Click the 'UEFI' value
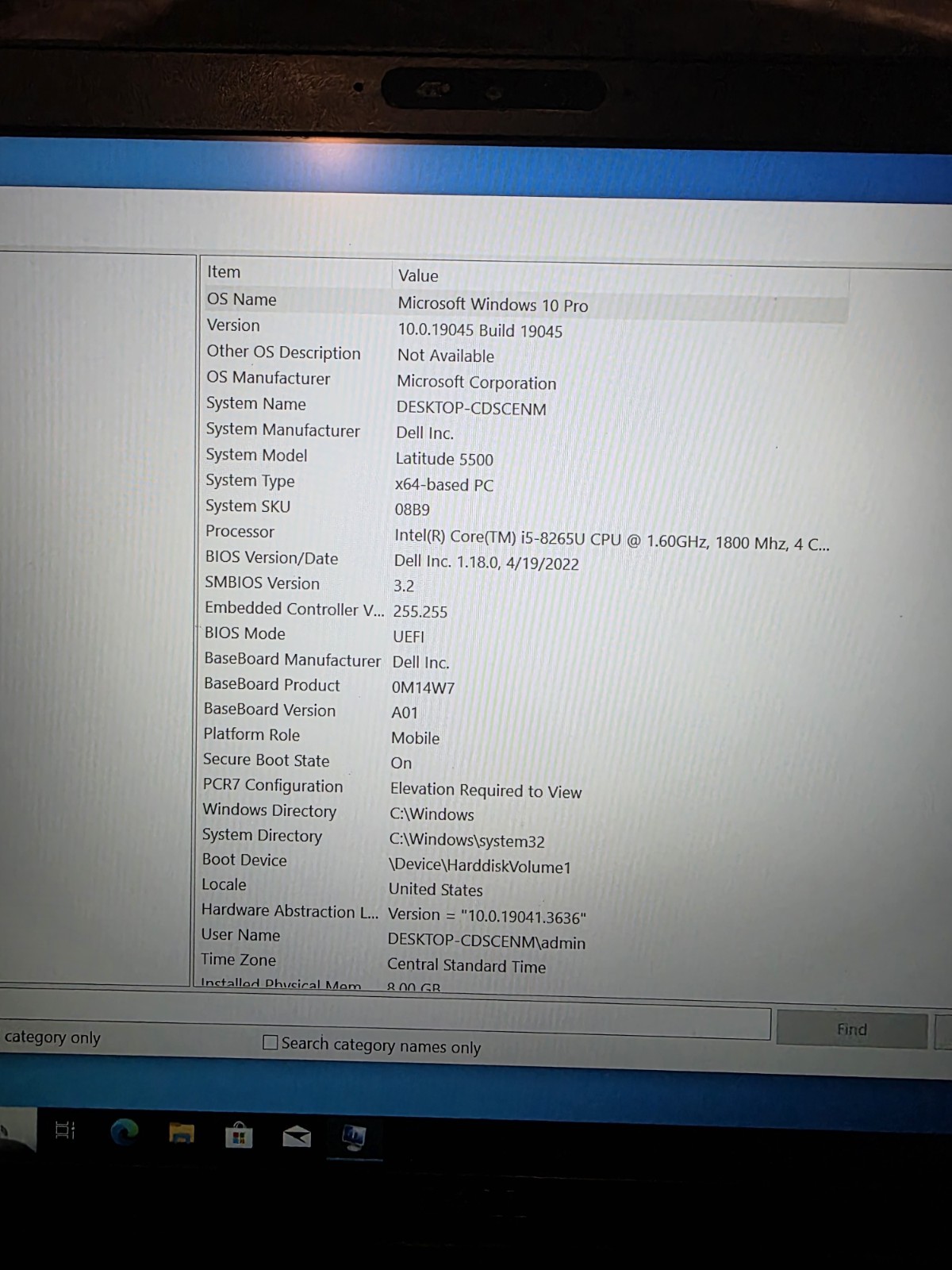 pyautogui.click(x=409, y=637)
